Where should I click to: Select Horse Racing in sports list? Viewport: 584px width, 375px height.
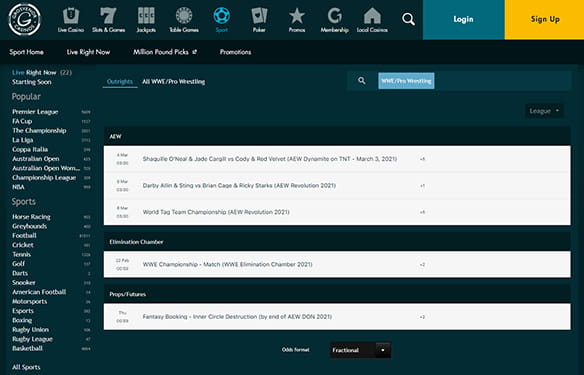(x=31, y=217)
